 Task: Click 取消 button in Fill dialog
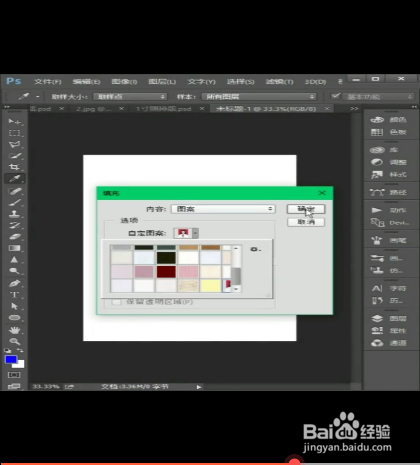306,222
